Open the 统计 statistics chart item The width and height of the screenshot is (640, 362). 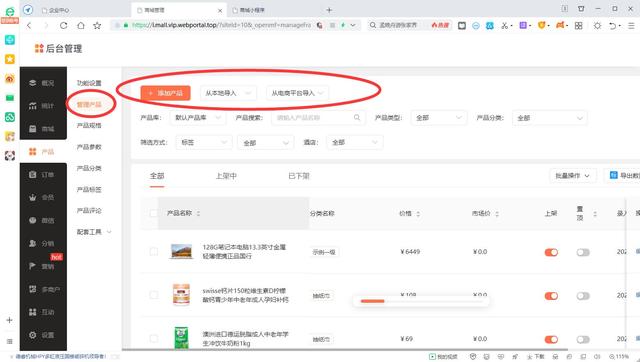(42, 106)
